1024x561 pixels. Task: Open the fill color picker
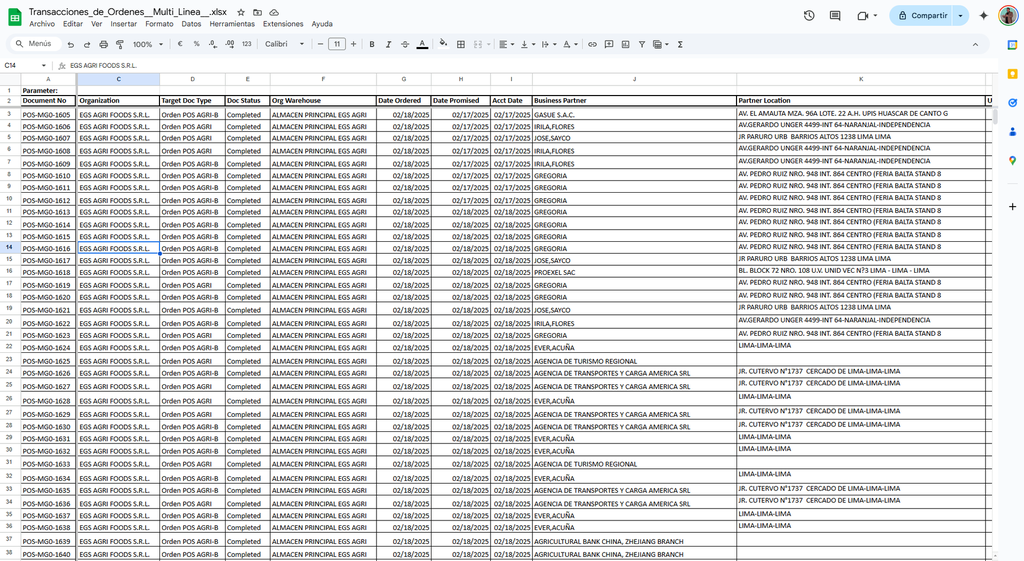[443, 44]
